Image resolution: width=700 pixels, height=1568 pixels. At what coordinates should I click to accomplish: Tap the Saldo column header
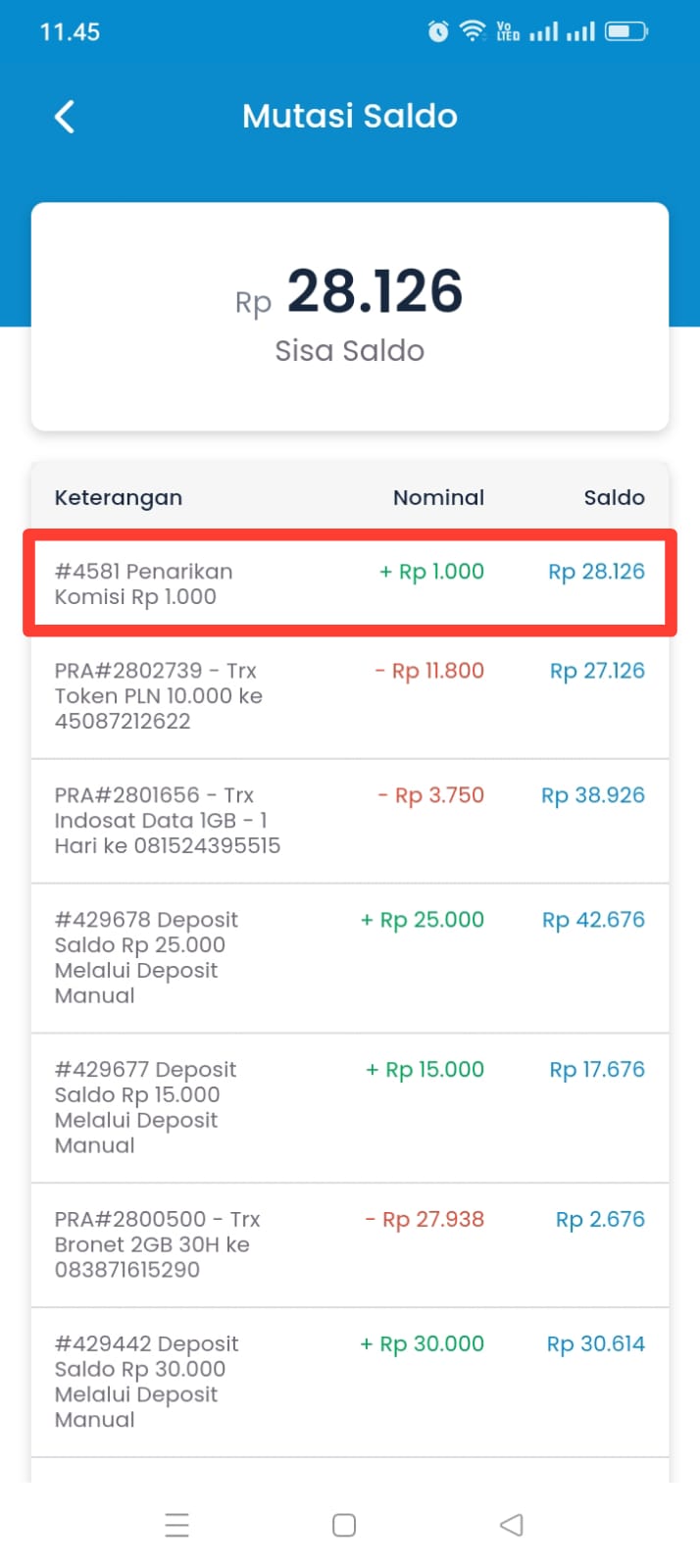click(615, 497)
